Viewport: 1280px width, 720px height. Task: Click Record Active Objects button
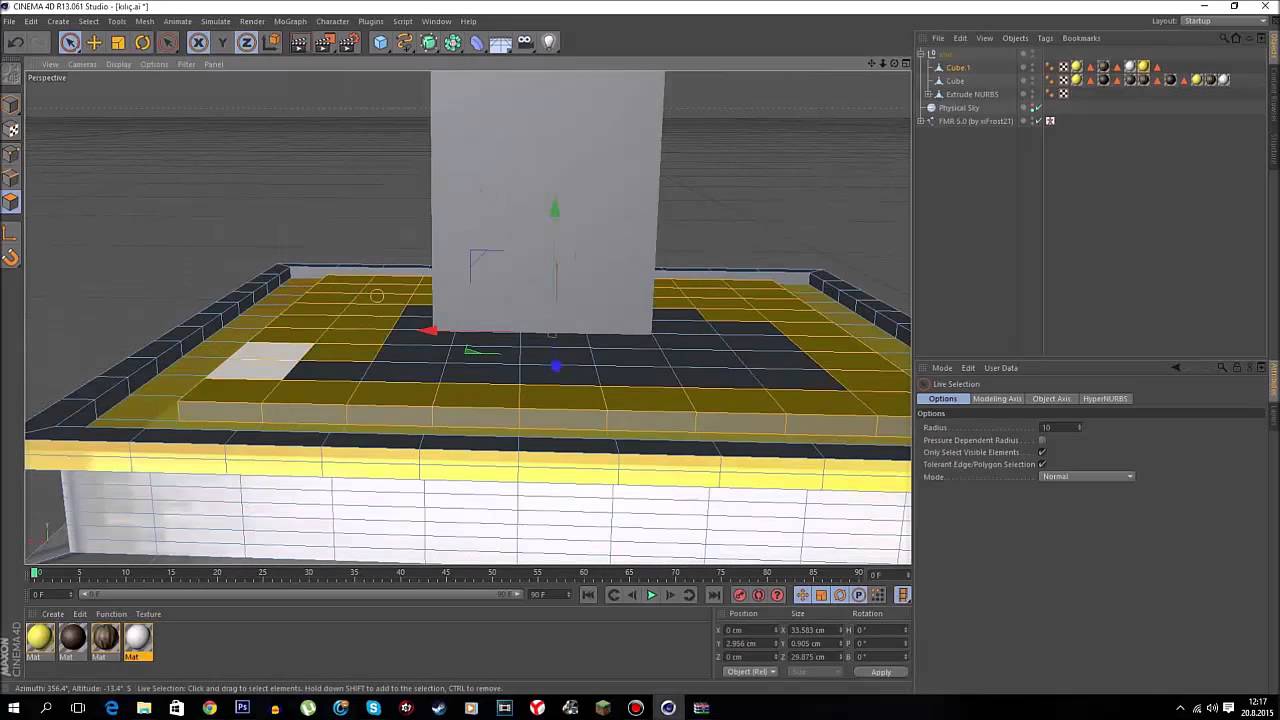tap(740, 595)
